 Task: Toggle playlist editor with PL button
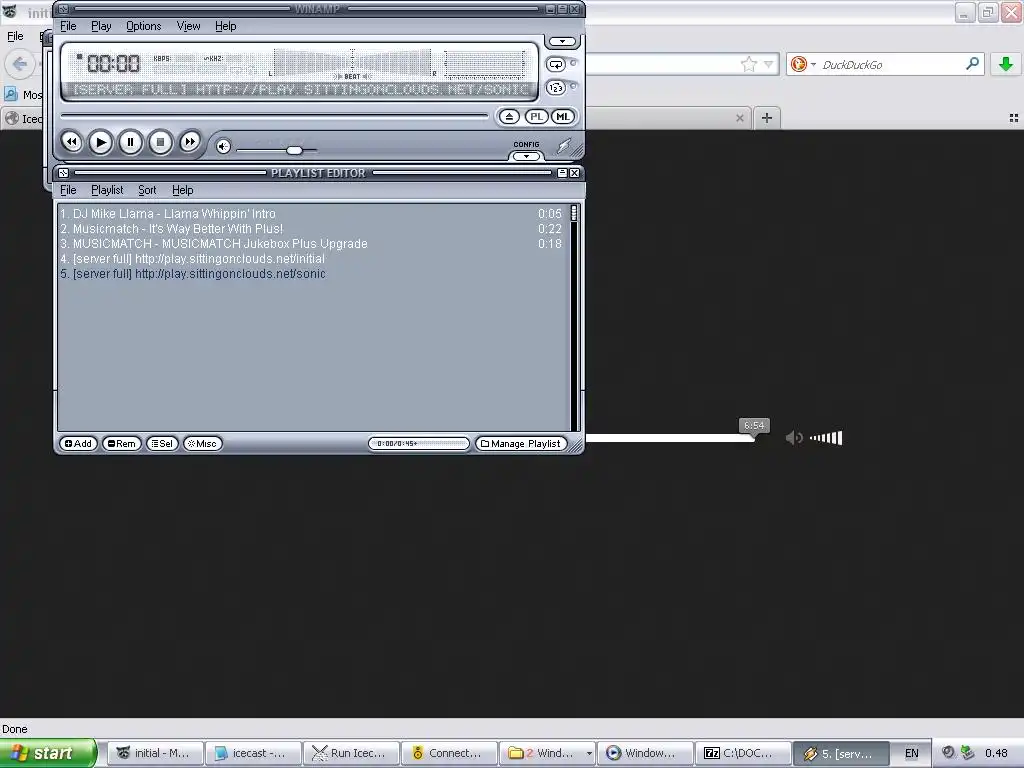[x=536, y=116]
